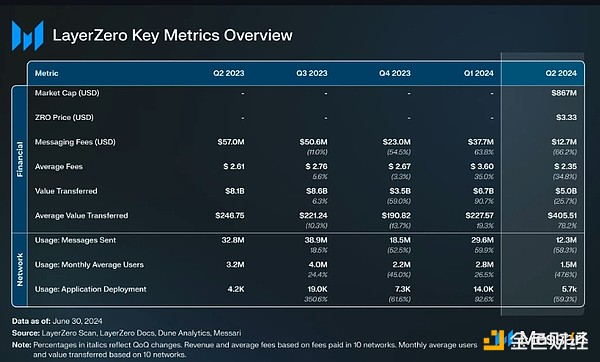600x362 pixels.
Task: Click the Q3 2023 column header
Action: pos(311,73)
